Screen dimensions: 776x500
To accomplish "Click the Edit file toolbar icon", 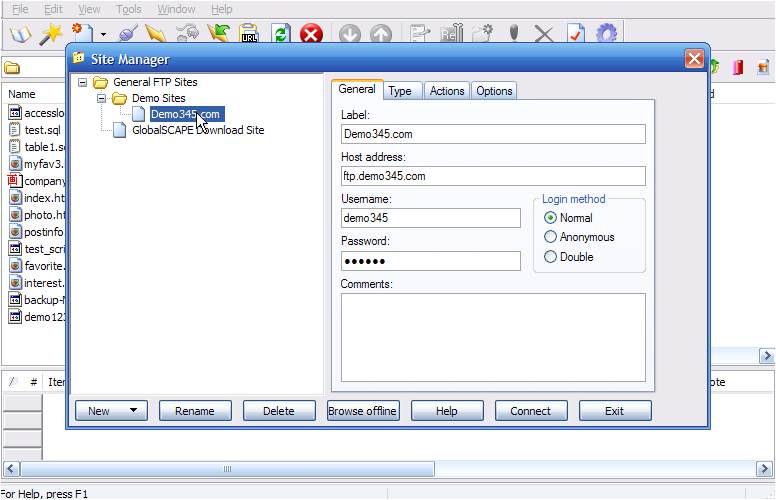I will click(x=420, y=34).
